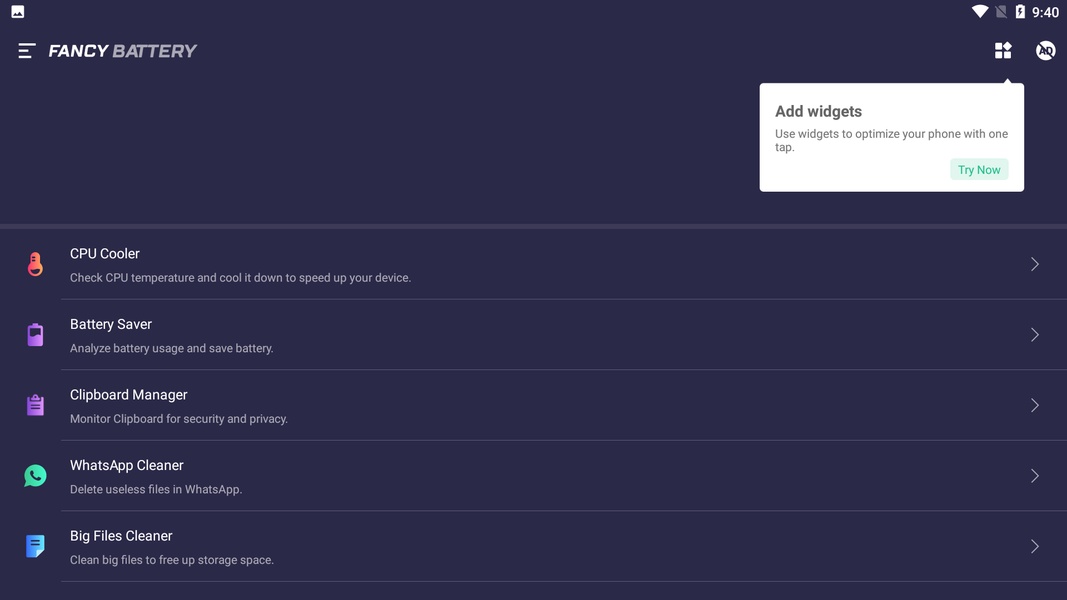Tap the green WhatsApp Cleaner icon

pos(35,476)
